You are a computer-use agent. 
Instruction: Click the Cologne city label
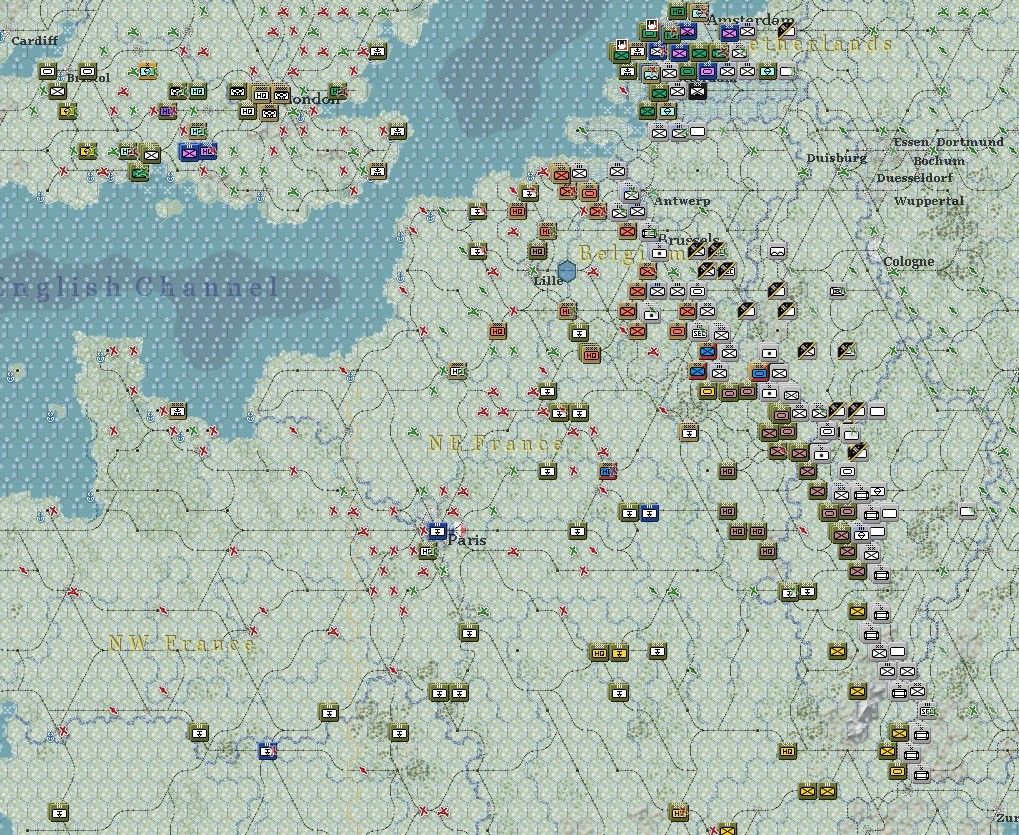click(x=909, y=262)
